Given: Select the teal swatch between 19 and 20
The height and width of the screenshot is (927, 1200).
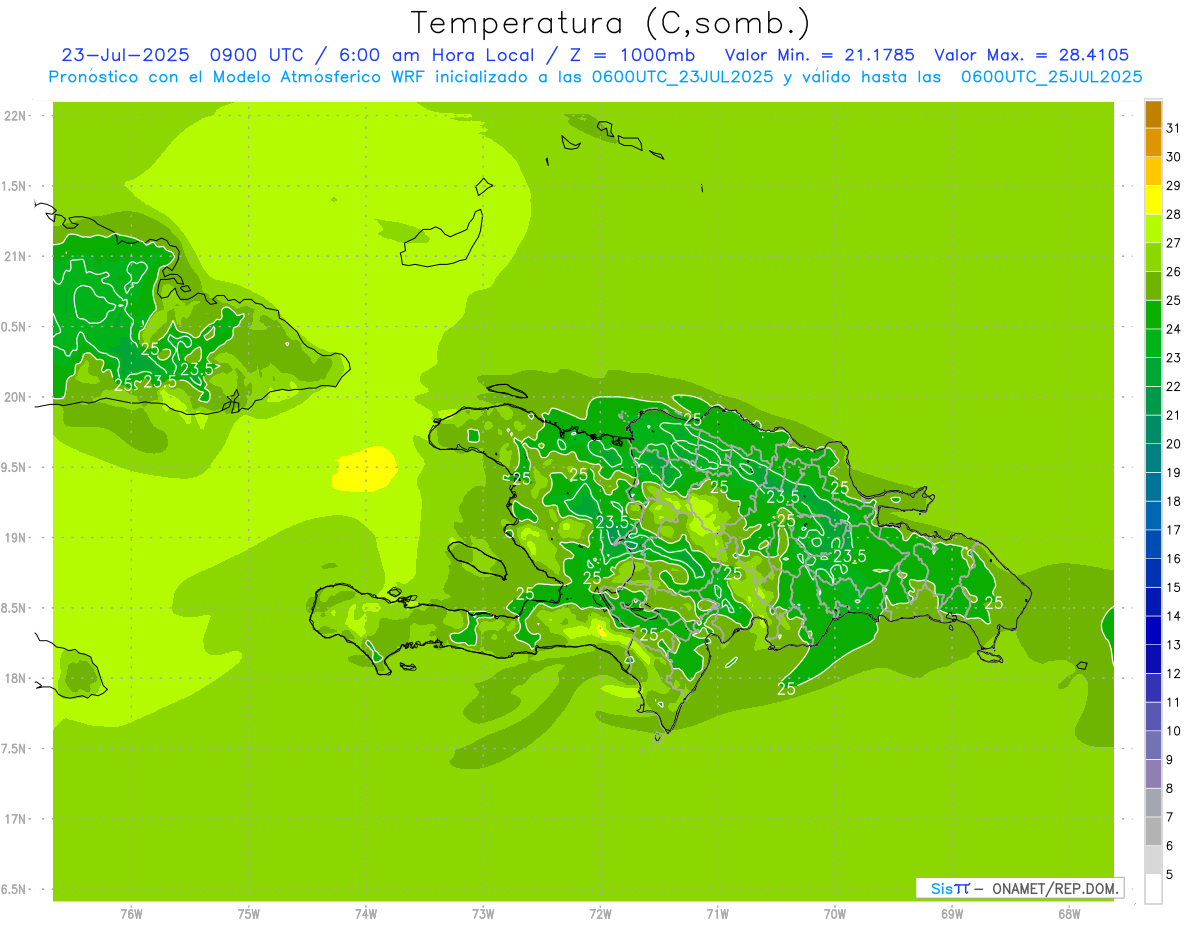Looking at the screenshot, I should pyautogui.click(x=1153, y=458).
